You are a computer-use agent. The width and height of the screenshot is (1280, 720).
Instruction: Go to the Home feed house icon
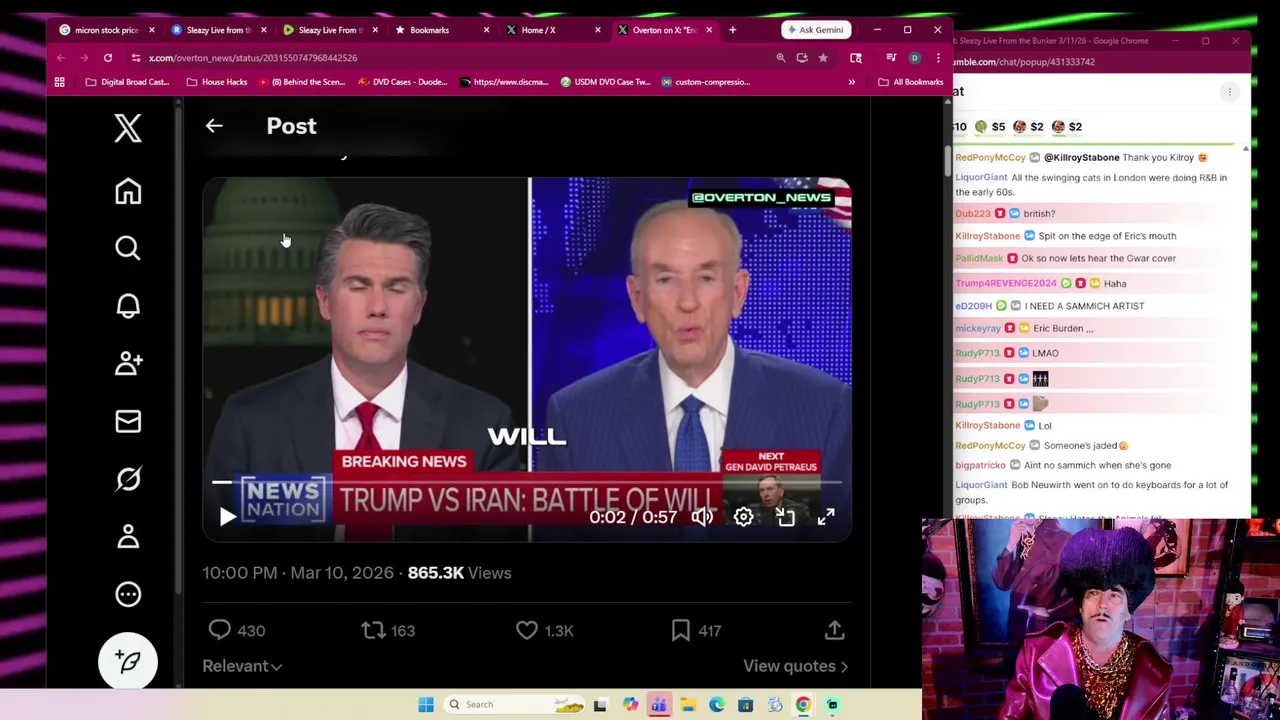click(128, 191)
